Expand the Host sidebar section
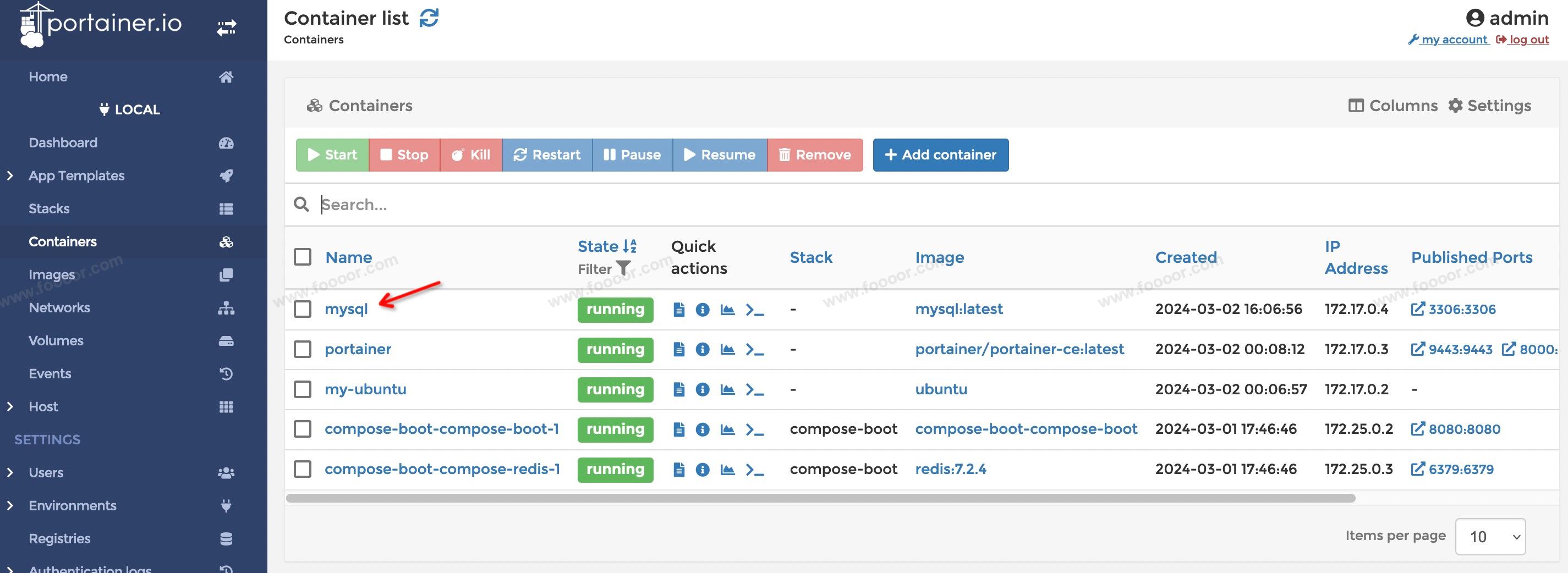 (x=10, y=406)
